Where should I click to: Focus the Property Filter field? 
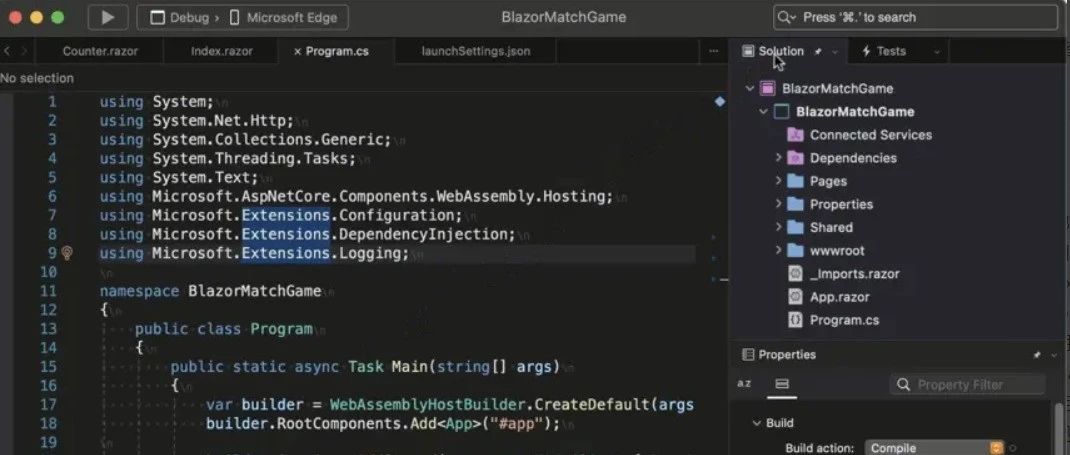(x=968, y=385)
